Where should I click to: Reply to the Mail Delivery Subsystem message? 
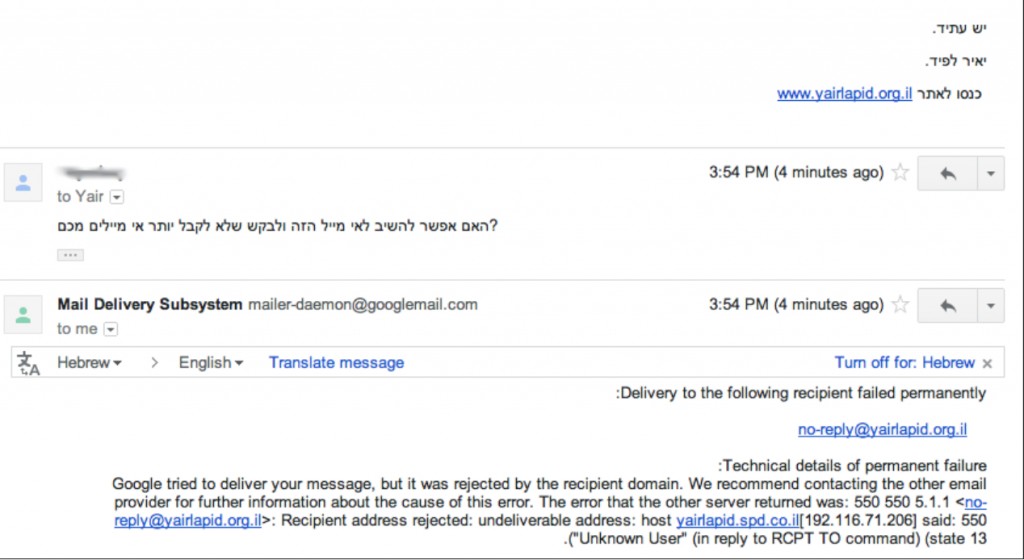pos(946,305)
